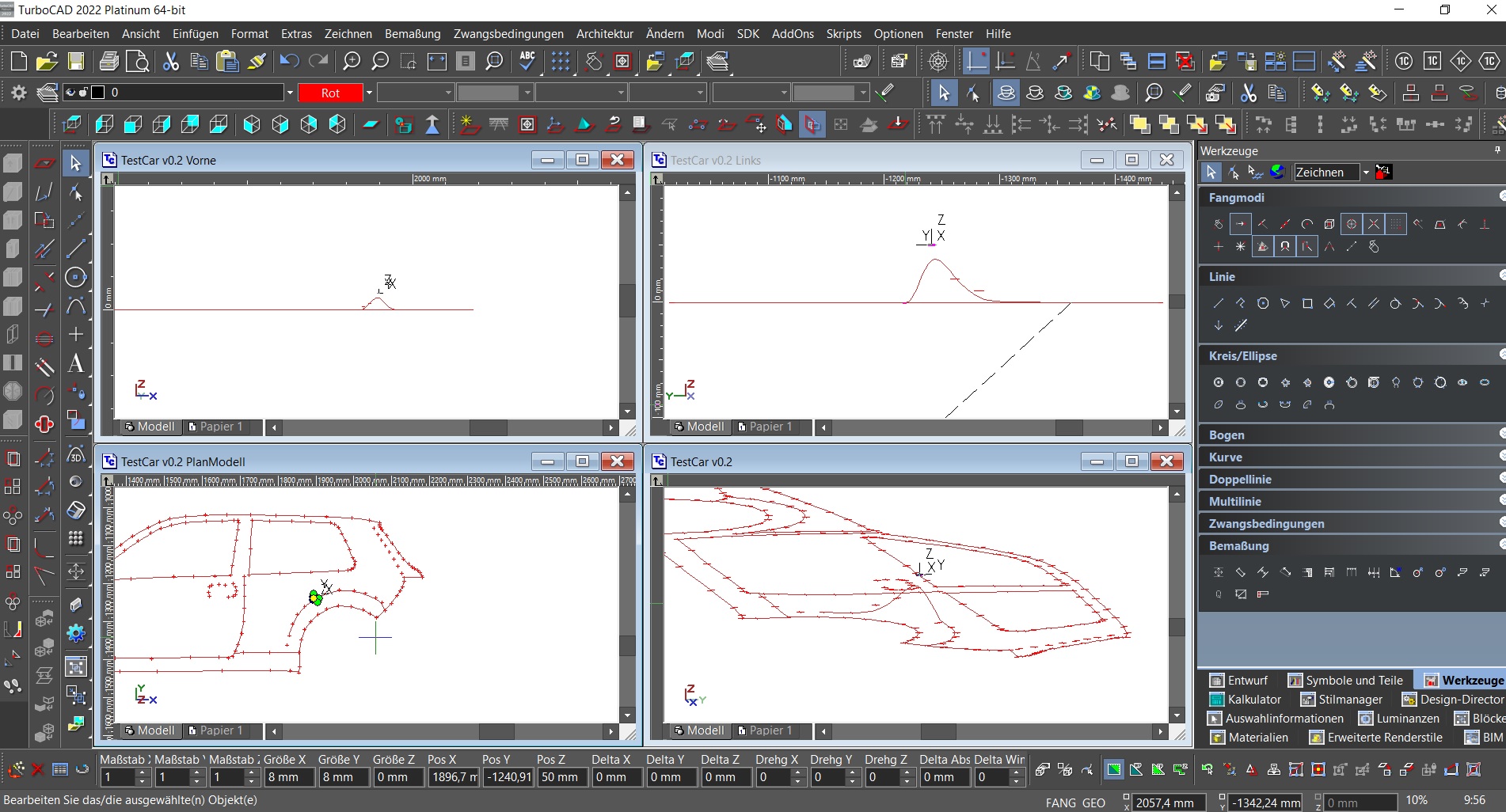Toggle the Select arrow tool in main toolbar

(943, 93)
